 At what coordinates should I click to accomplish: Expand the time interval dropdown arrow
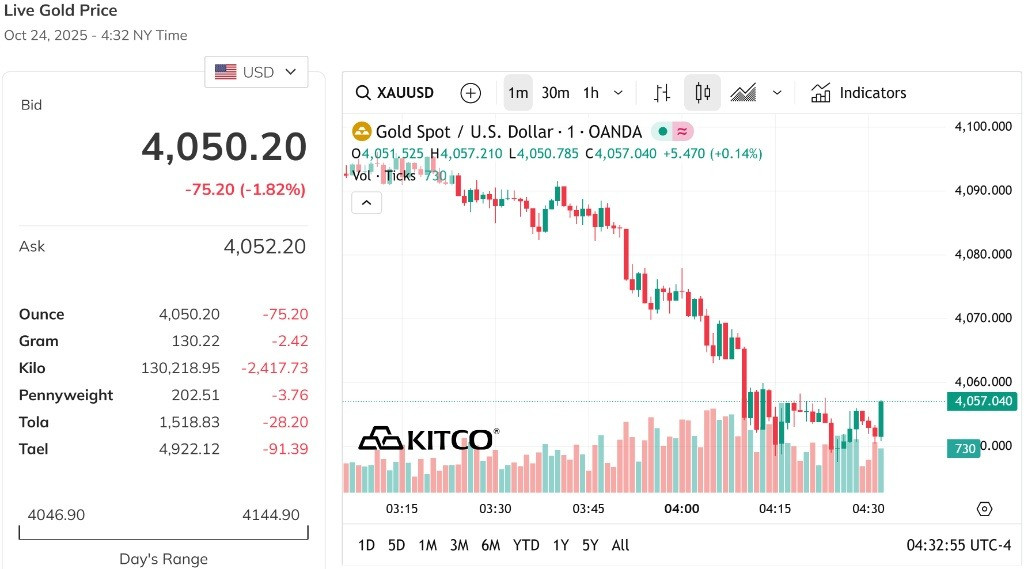pos(618,93)
